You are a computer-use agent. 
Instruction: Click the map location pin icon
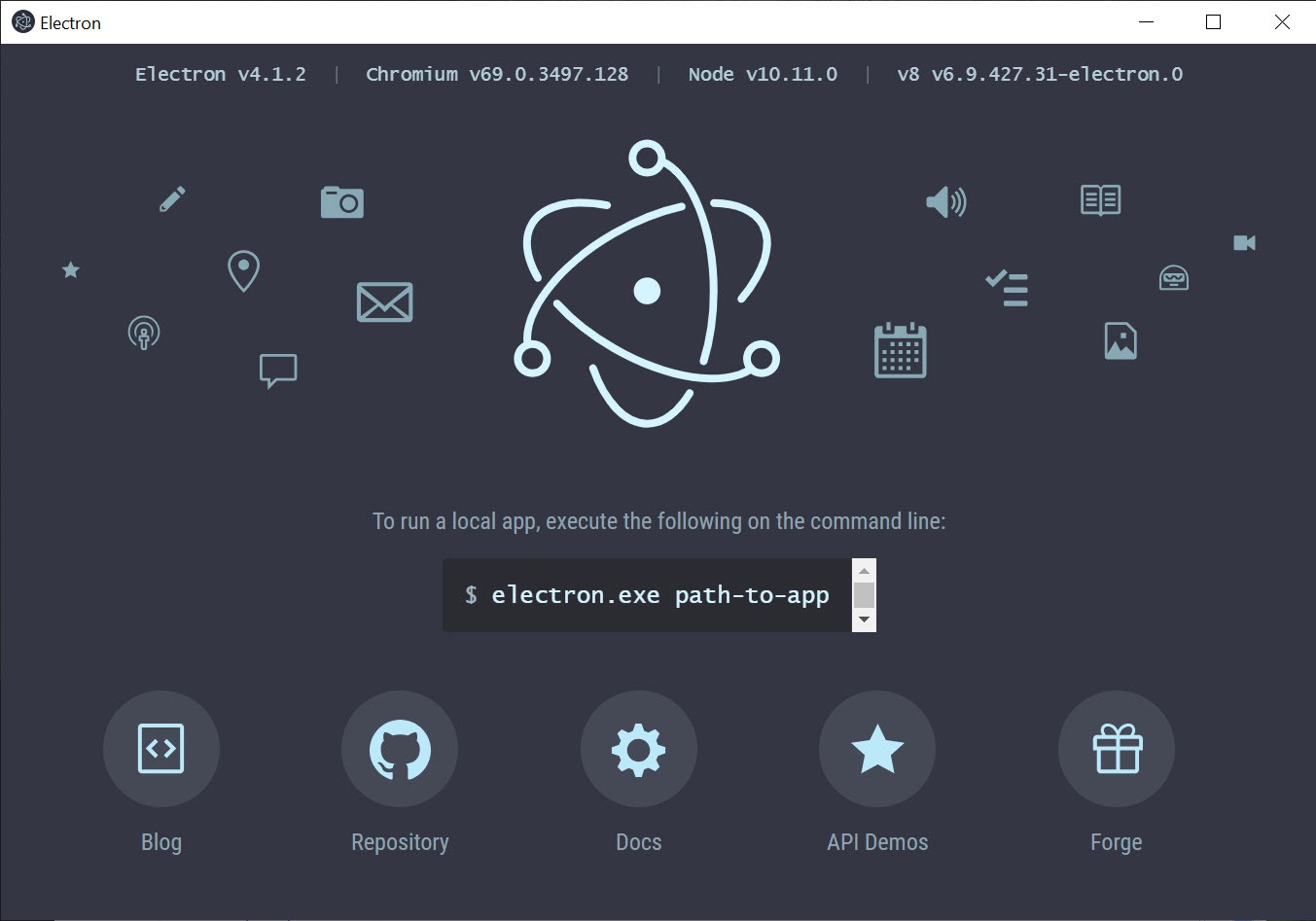tap(243, 271)
